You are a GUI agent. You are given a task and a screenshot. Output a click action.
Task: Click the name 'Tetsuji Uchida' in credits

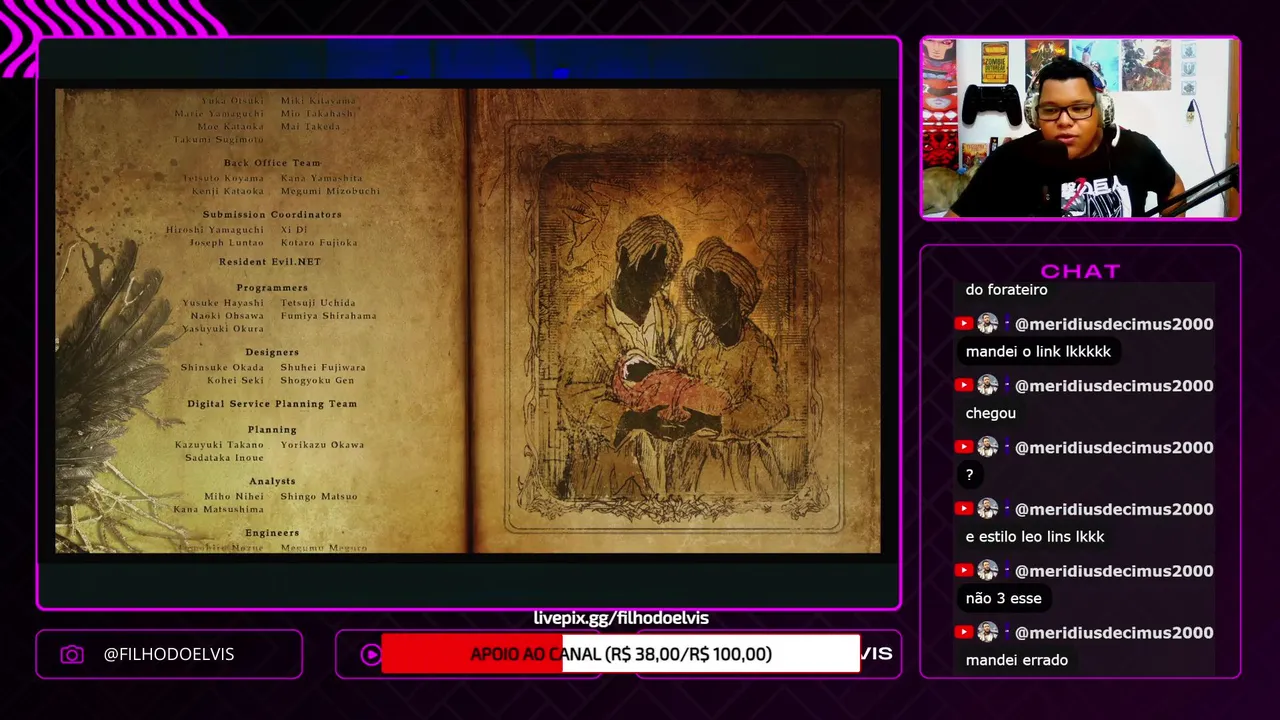pyautogui.click(x=318, y=303)
